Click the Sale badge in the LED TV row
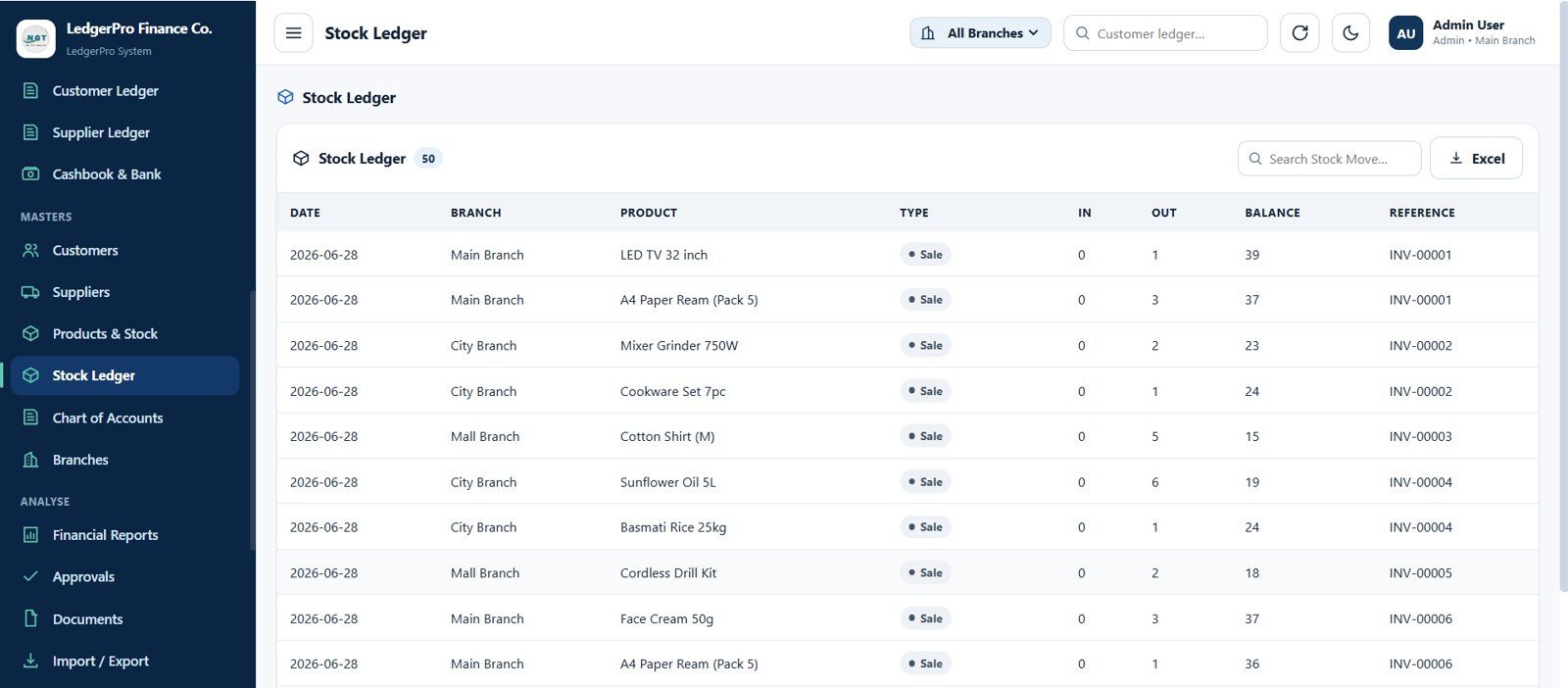Image resolution: width=1568 pixels, height=688 pixels. click(x=925, y=255)
